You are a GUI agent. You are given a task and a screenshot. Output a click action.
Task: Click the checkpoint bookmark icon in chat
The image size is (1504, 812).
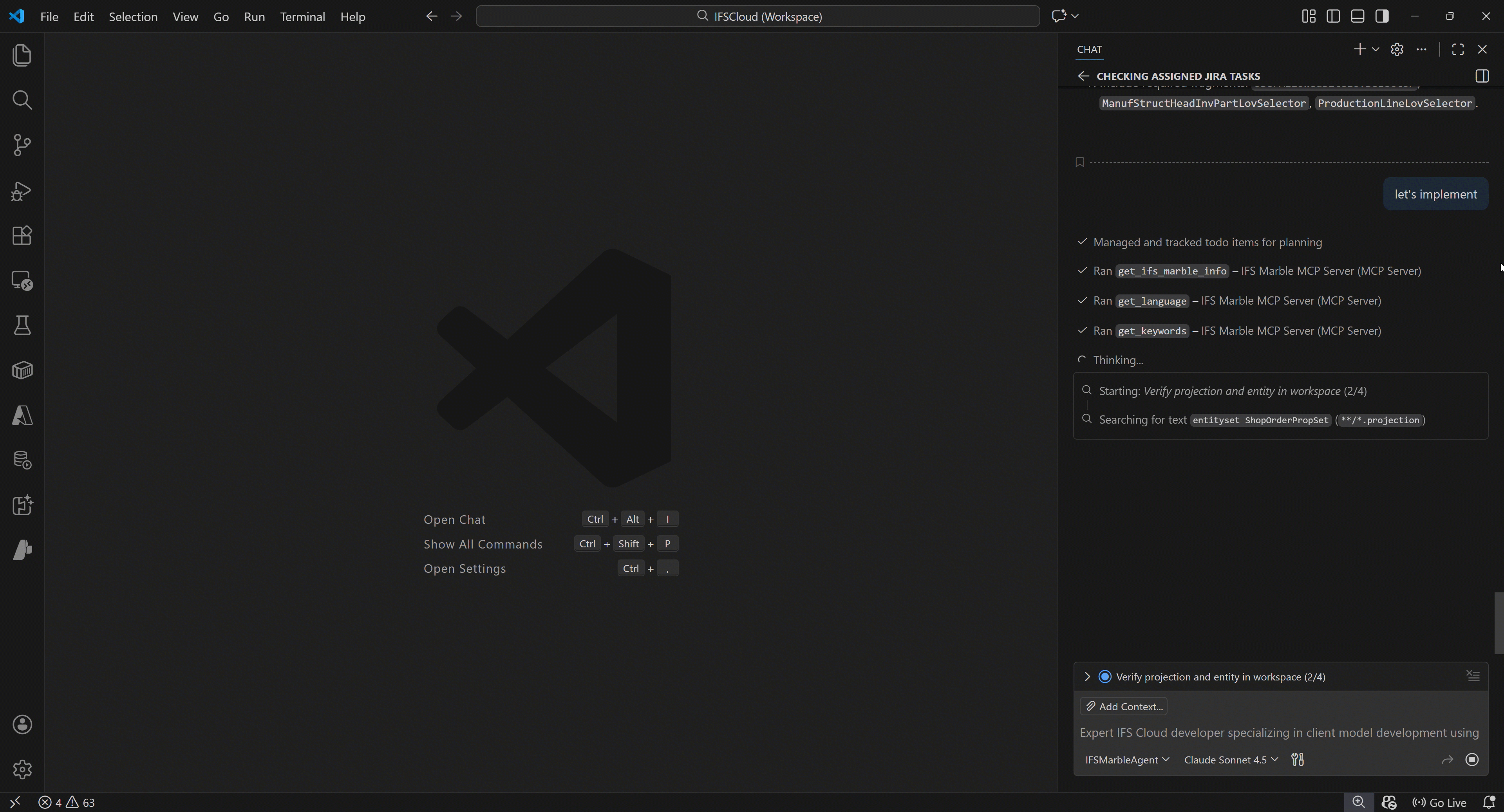(x=1079, y=162)
